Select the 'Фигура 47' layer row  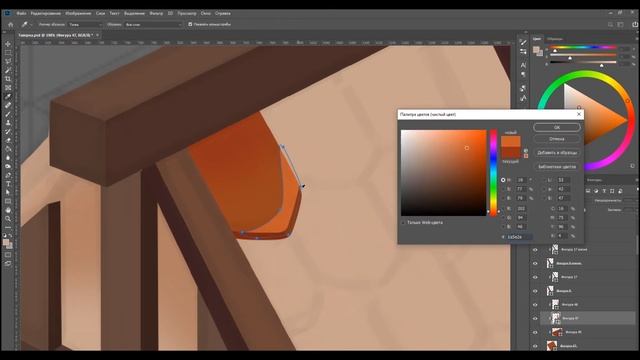coord(588,318)
